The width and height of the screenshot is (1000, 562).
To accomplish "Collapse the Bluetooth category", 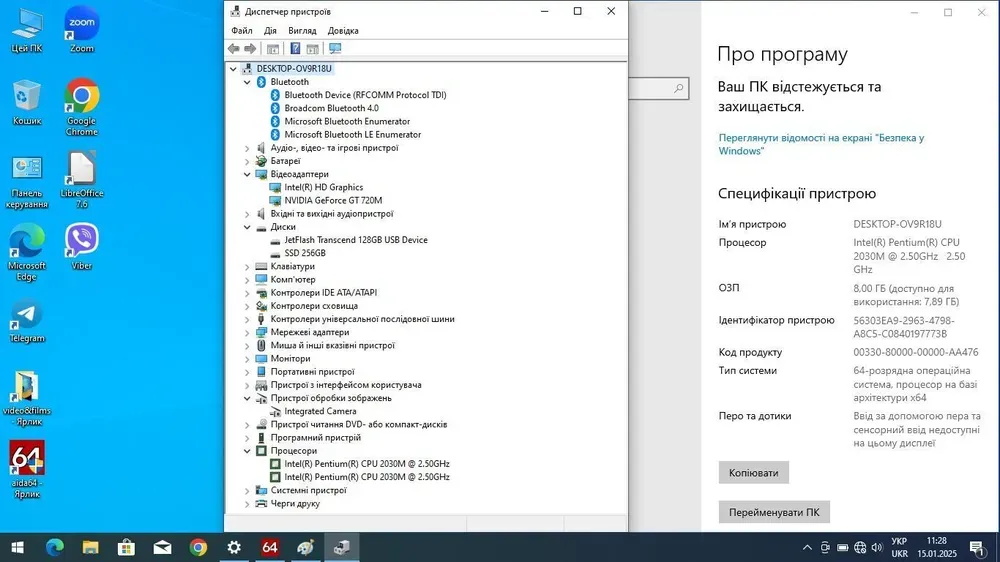I will 247,82.
